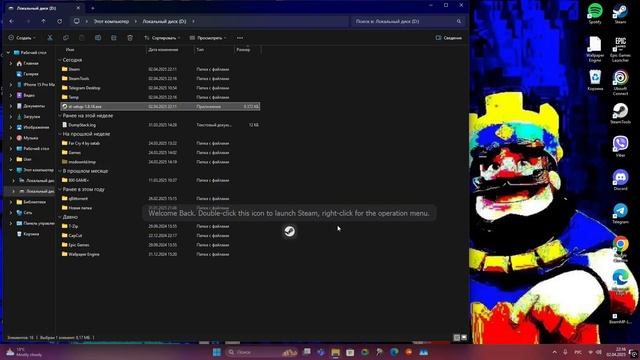Image resolution: width=640 pixels, height=360 pixels.
Task: Click Microsoft Edge icon in taskbar
Action: coord(394,352)
